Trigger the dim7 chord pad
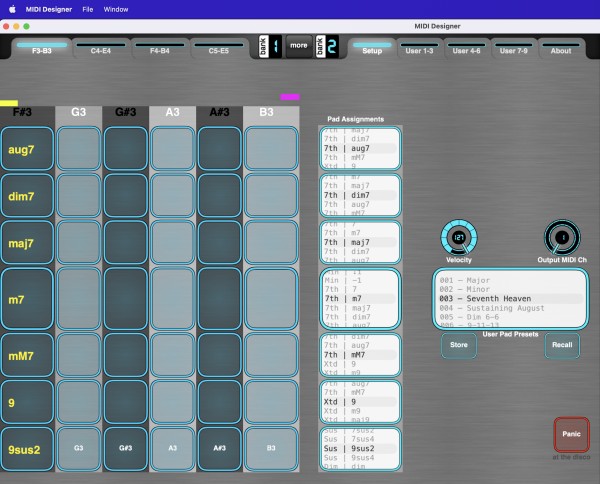This screenshot has width=600, height=484. (x=27, y=196)
